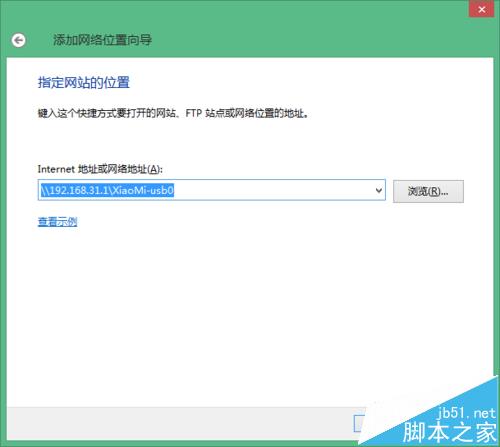Image resolution: width=500 pixels, height=447 pixels.
Task: Close the Add Network Location wizard
Action: [x=481, y=9]
